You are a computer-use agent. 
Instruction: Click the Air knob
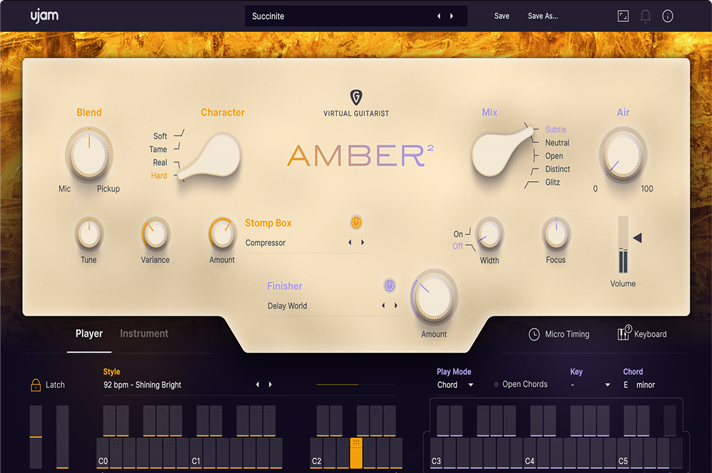tap(623, 154)
